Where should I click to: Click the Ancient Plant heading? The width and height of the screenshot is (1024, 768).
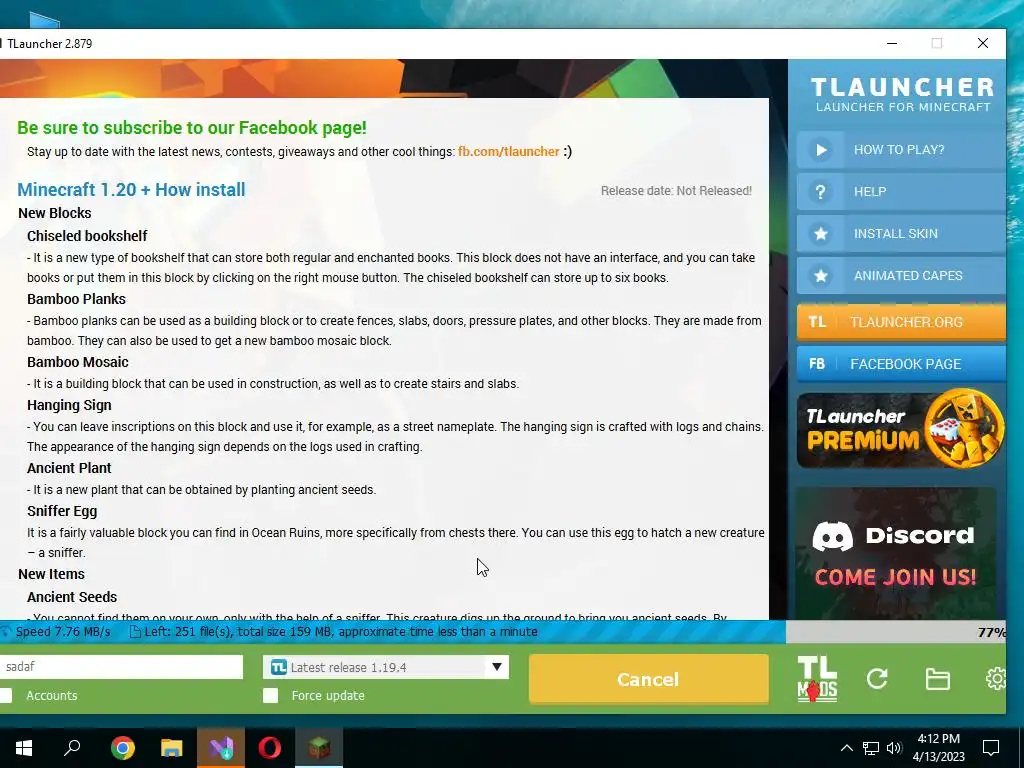pos(69,468)
